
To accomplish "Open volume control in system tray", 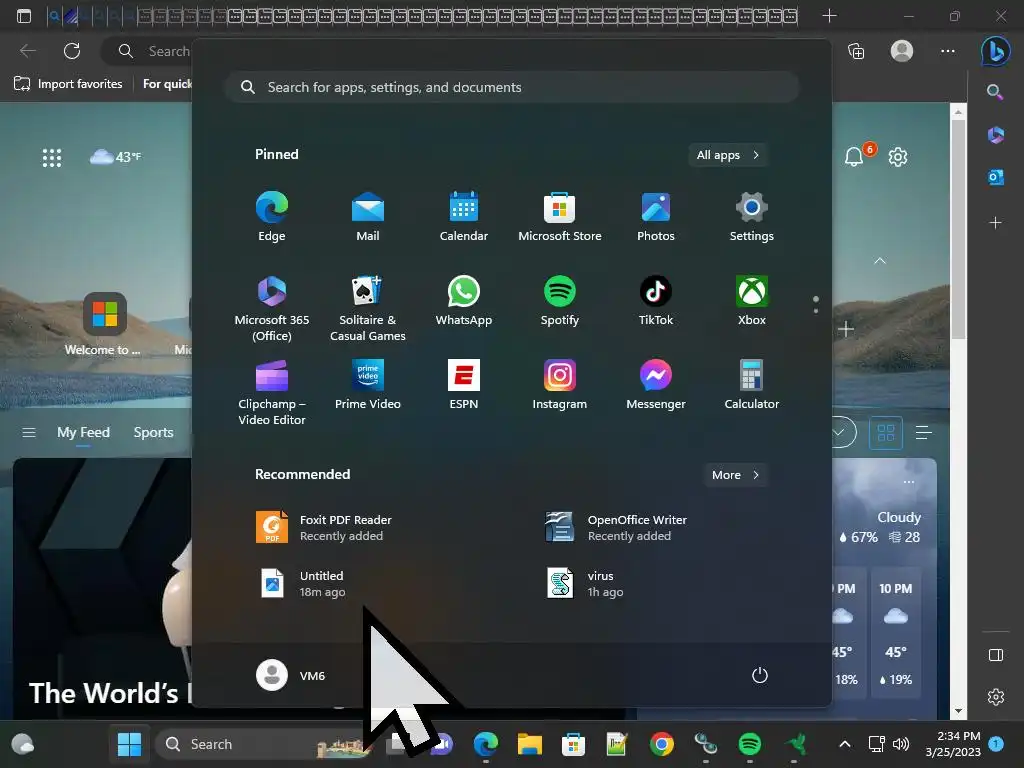I will 901,744.
